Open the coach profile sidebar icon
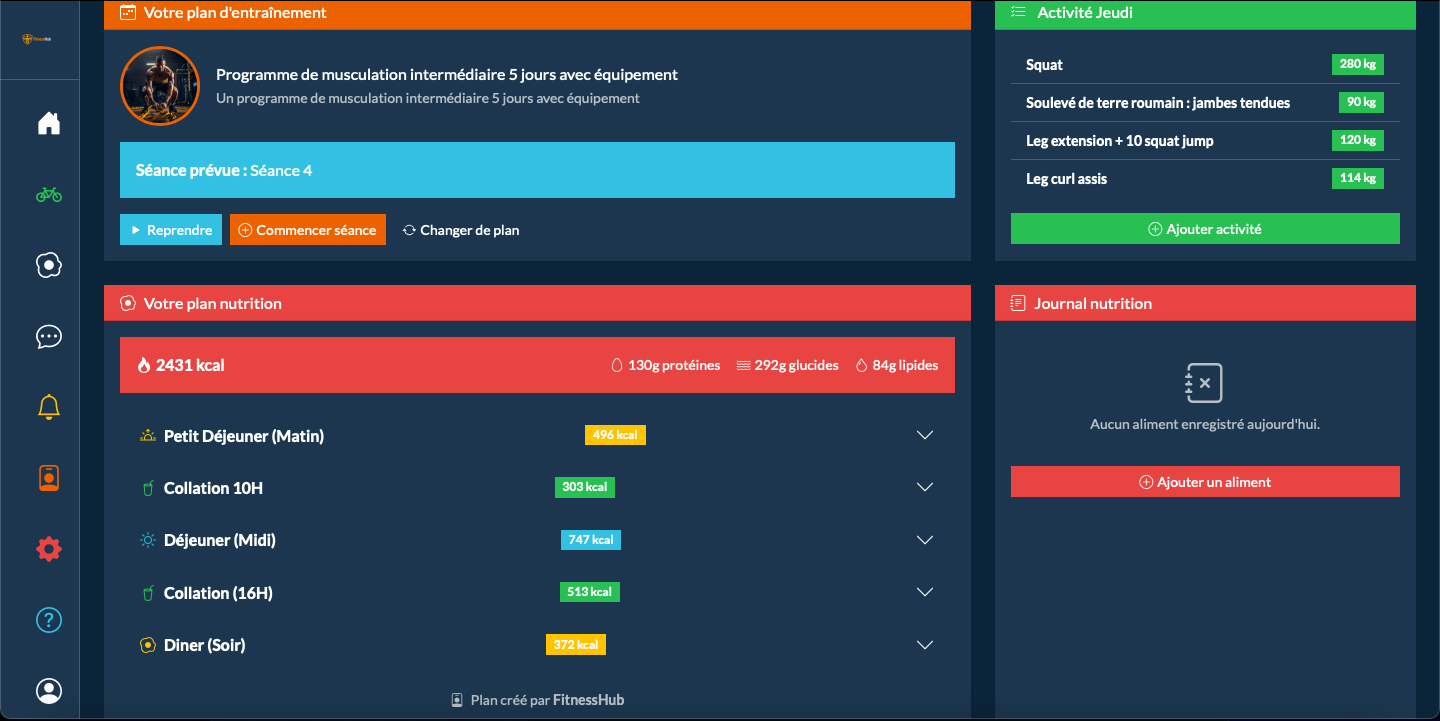Screen dimensions: 1440x721 [48, 265]
